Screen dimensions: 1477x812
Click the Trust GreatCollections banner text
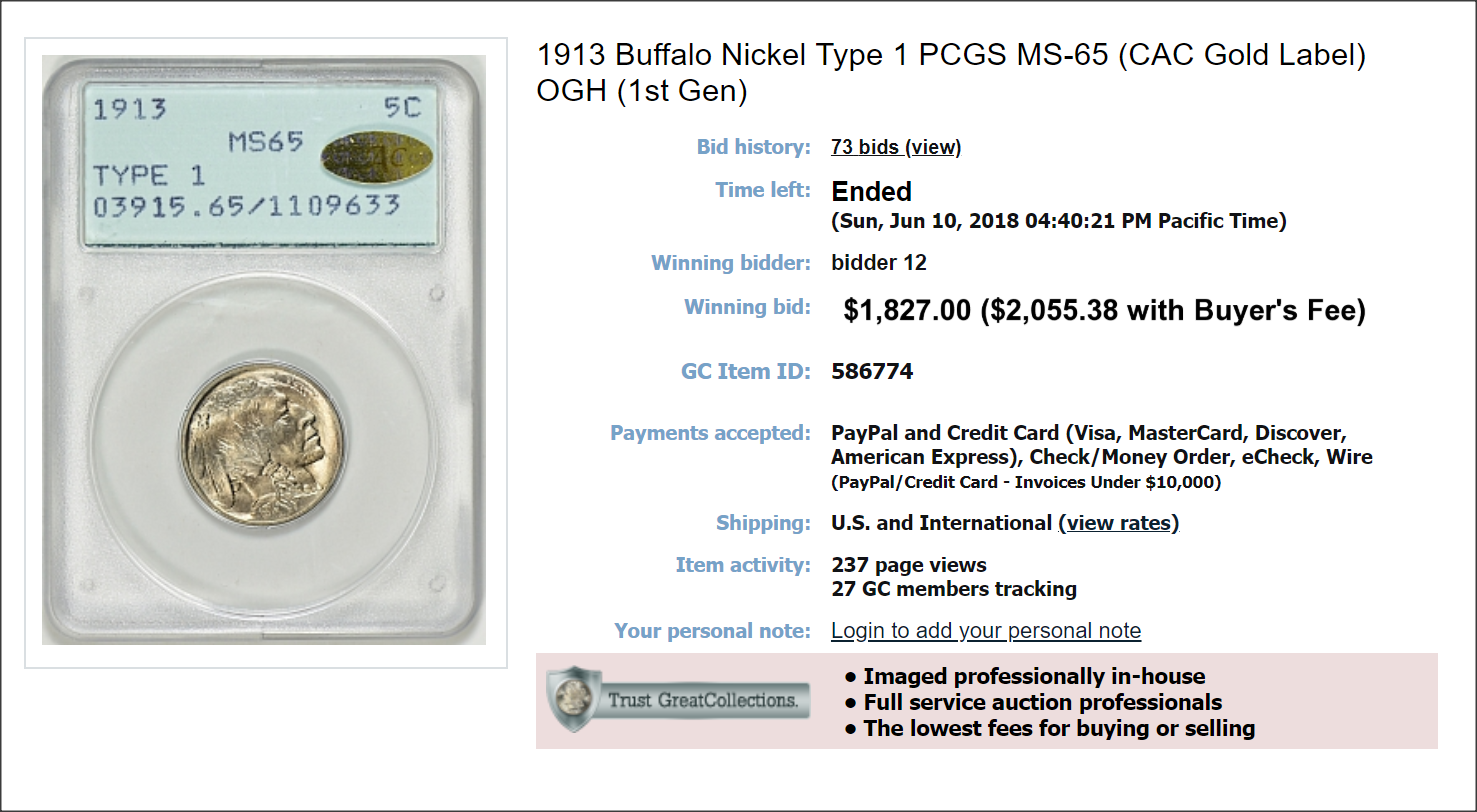click(703, 700)
